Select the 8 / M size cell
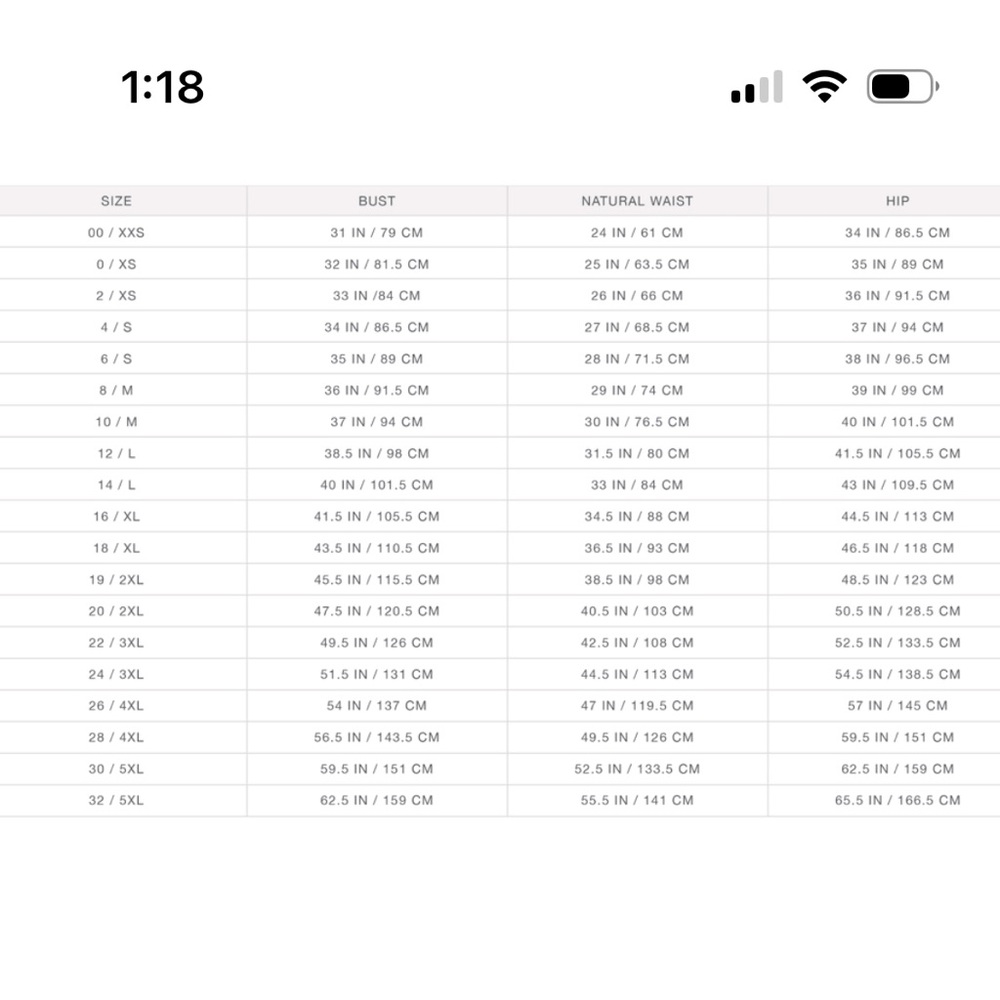Screen dimensions: 1000x1000 click(116, 390)
